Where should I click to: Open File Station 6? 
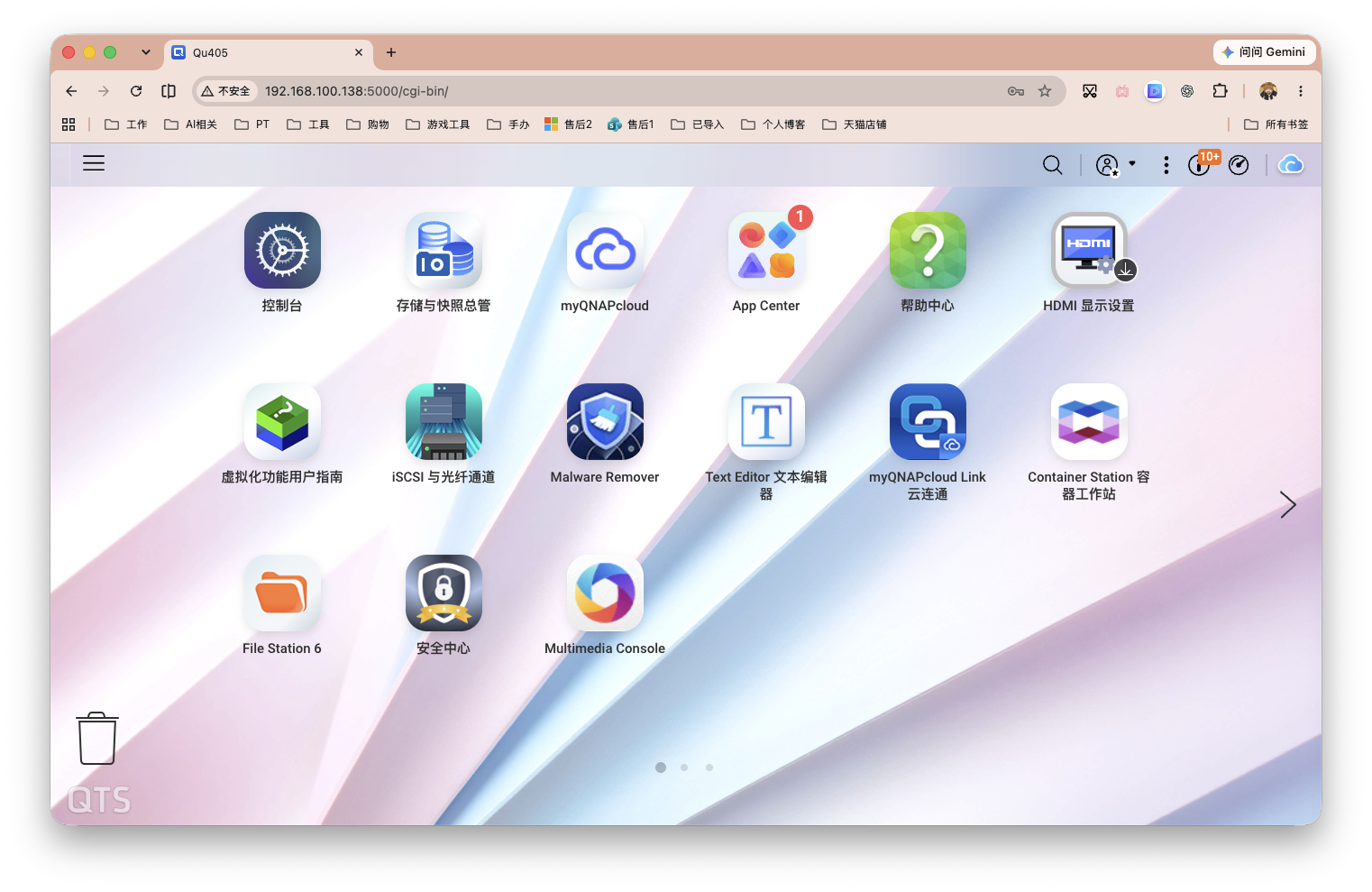(282, 593)
